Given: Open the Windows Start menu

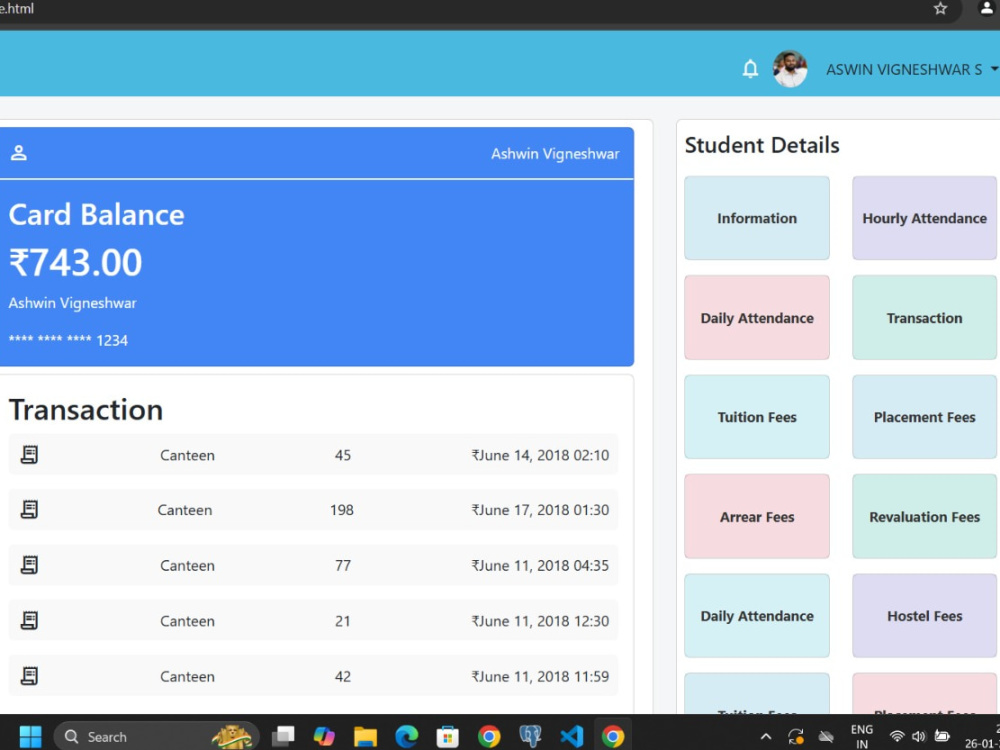Looking at the screenshot, I should pos(30,737).
